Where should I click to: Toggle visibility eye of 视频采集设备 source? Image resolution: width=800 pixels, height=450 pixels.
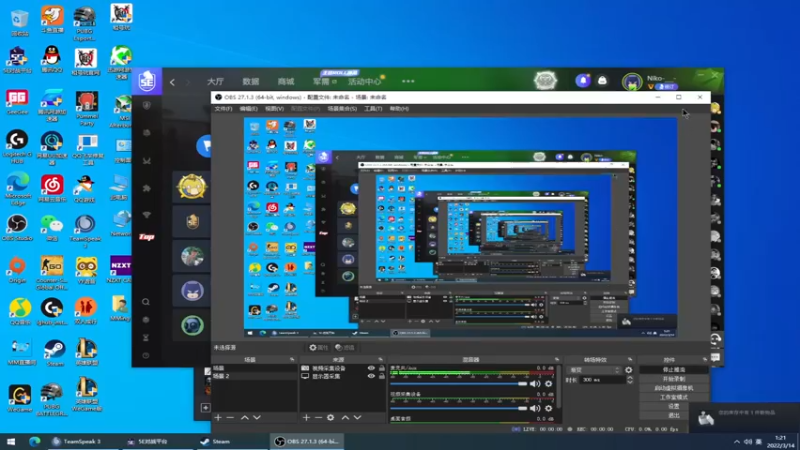pos(371,368)
